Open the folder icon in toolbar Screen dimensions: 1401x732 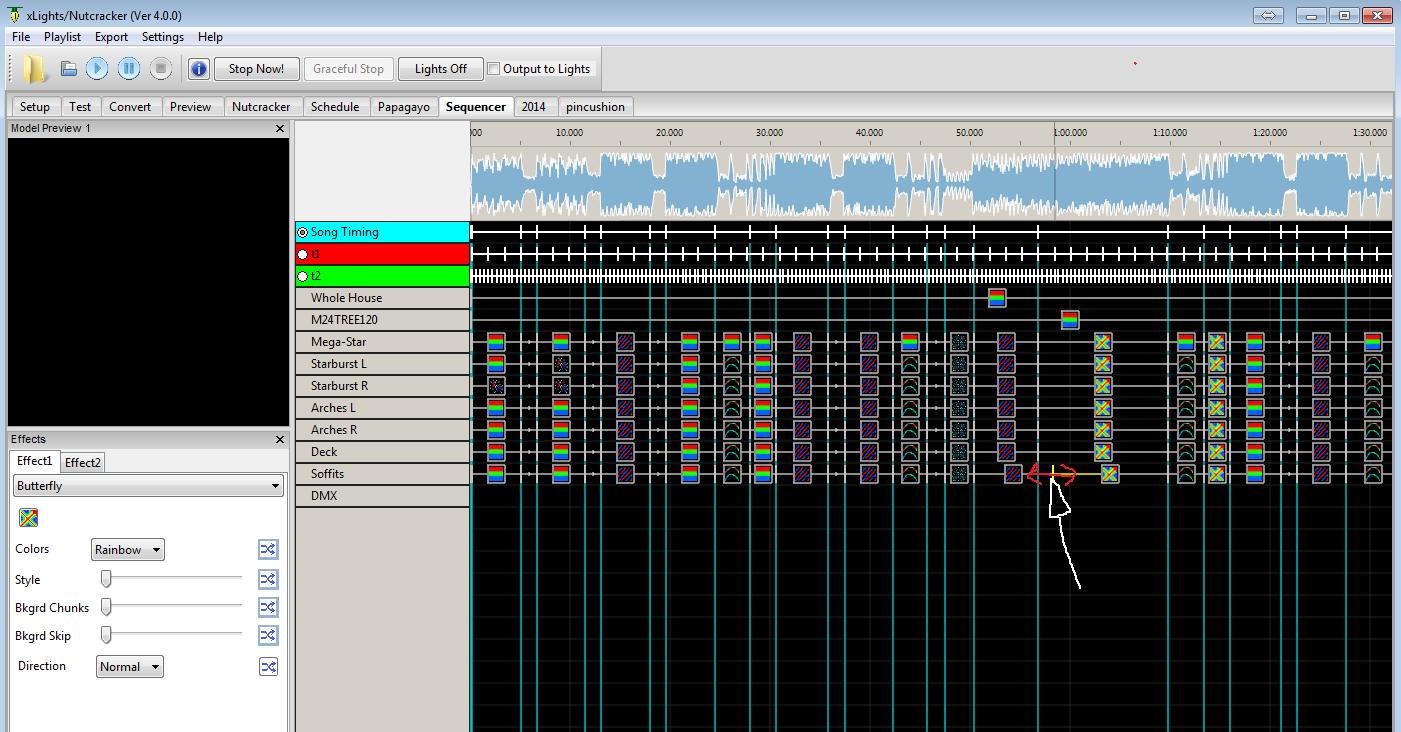coord(35,69)
